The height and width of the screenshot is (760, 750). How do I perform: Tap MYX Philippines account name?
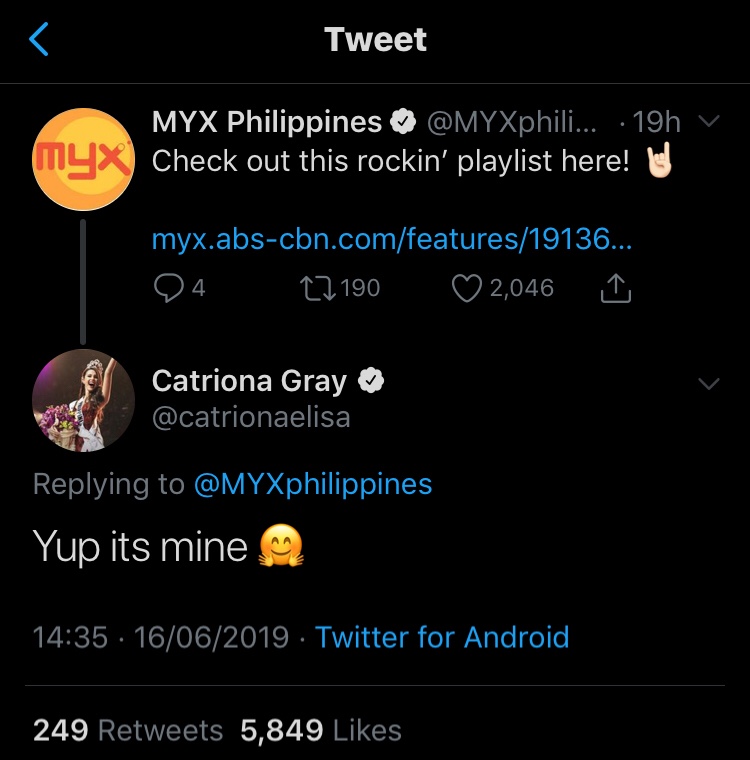(x=266, y=123)
